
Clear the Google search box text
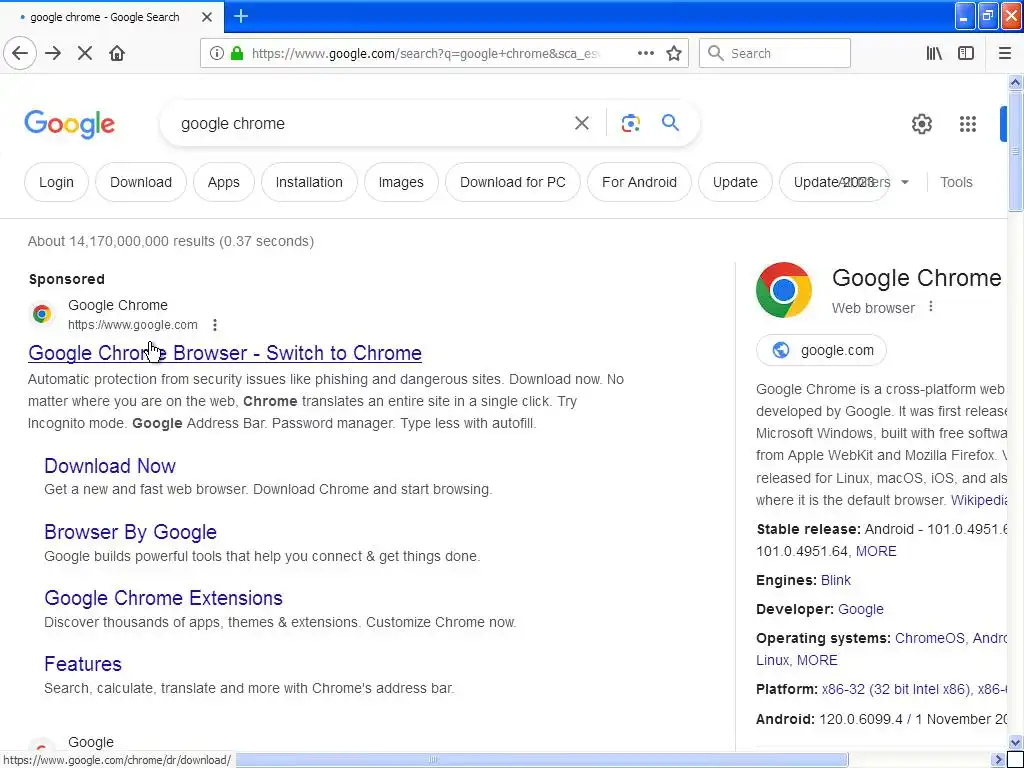tap(581, 123)
